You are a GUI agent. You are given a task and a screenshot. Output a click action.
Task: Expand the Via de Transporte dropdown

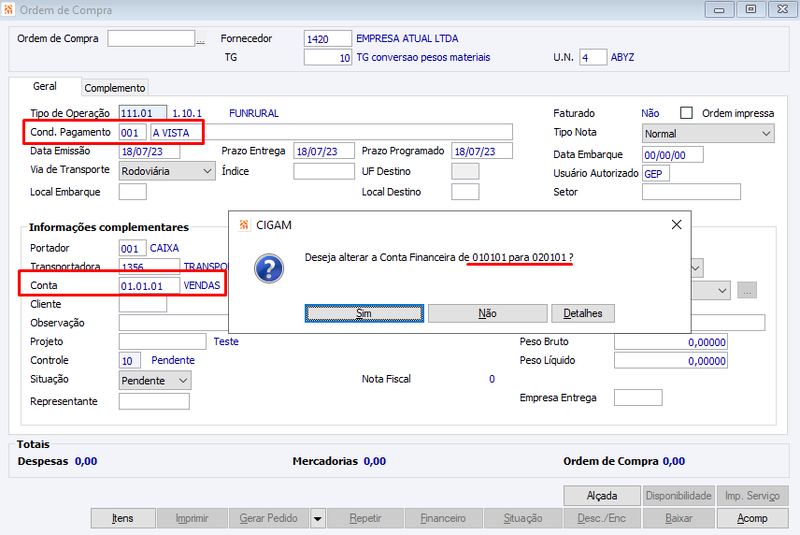click(x=167, y=171)
